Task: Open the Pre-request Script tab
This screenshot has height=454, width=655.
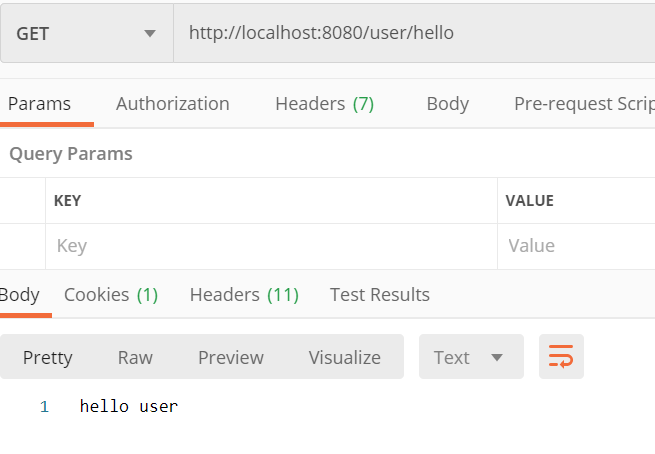Action: click(584, 104)
